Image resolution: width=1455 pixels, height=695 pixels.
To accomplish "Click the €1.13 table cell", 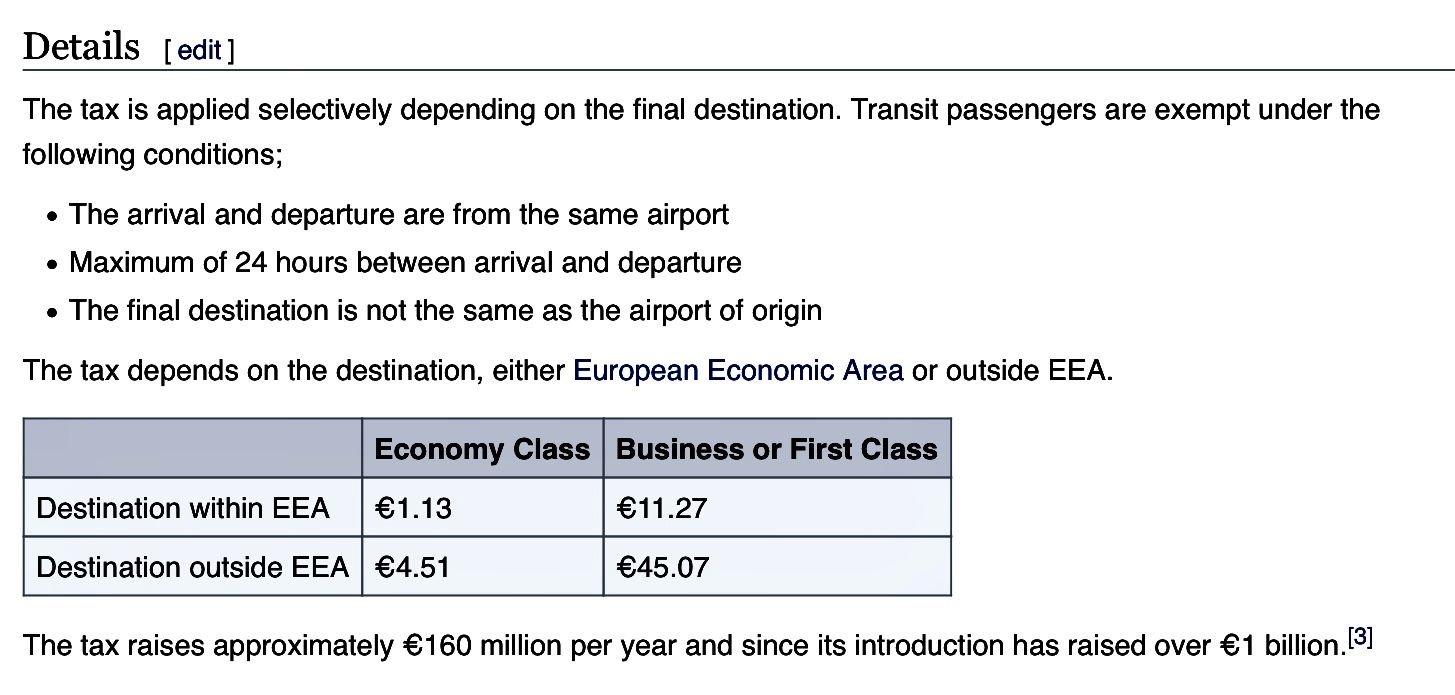I will pyautogui.click(x=413, y=508).
